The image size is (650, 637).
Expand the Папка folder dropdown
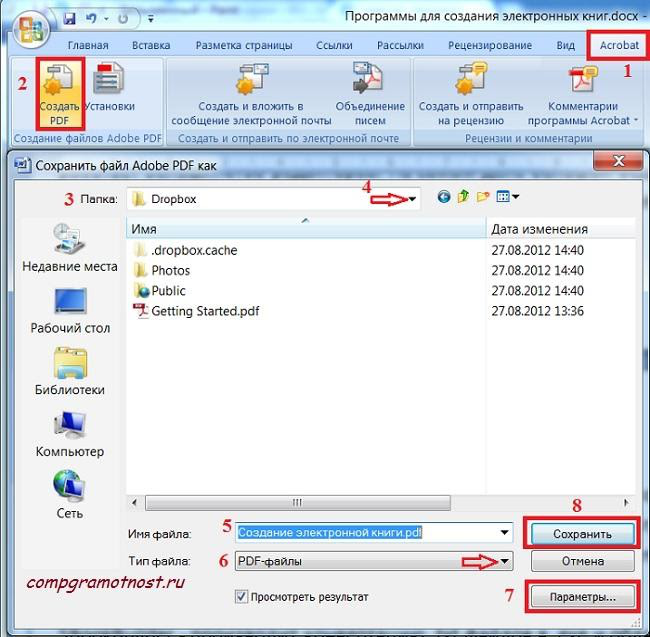(413, 199)
